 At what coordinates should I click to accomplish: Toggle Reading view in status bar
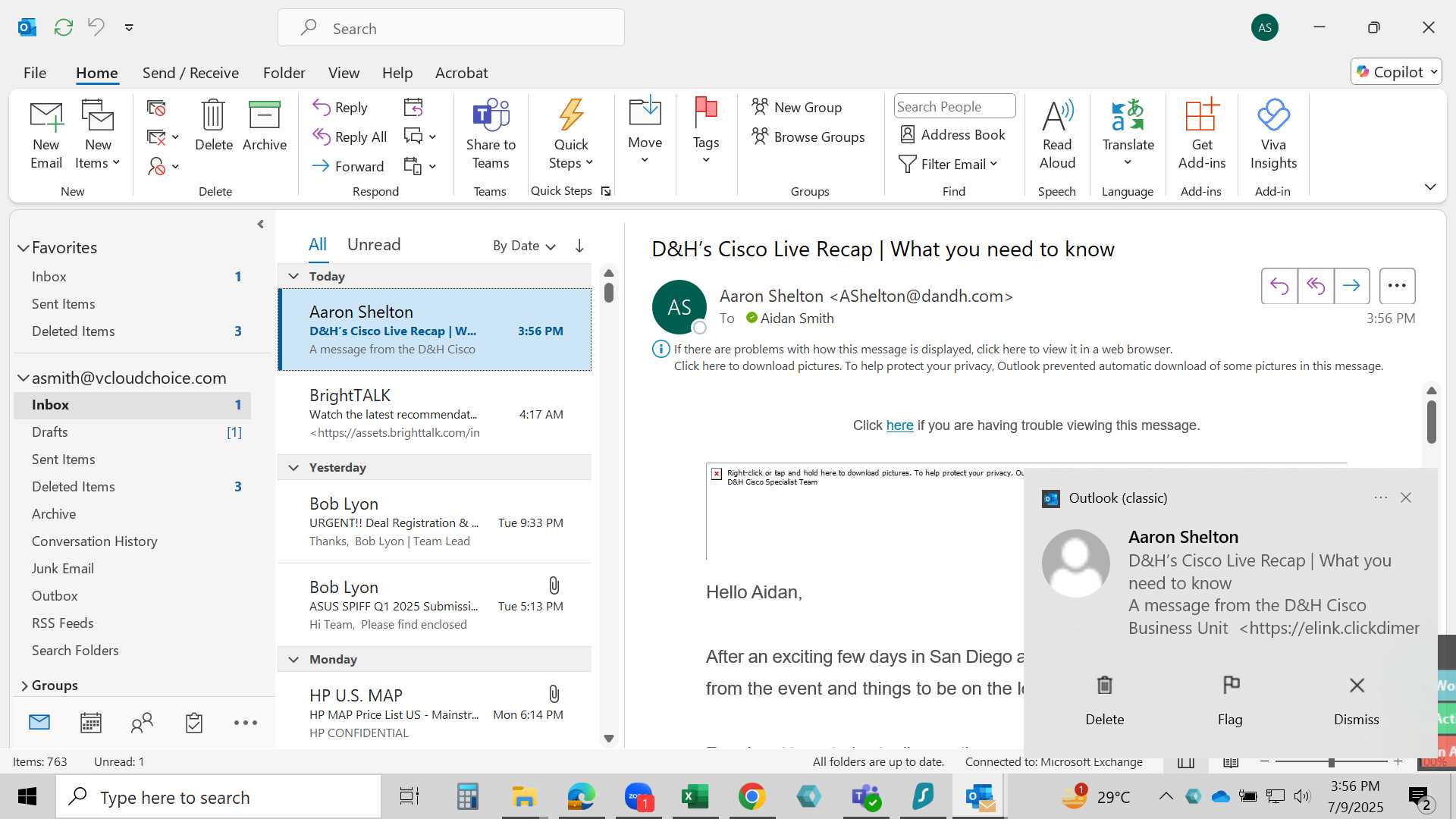[x=1231, y=761]
